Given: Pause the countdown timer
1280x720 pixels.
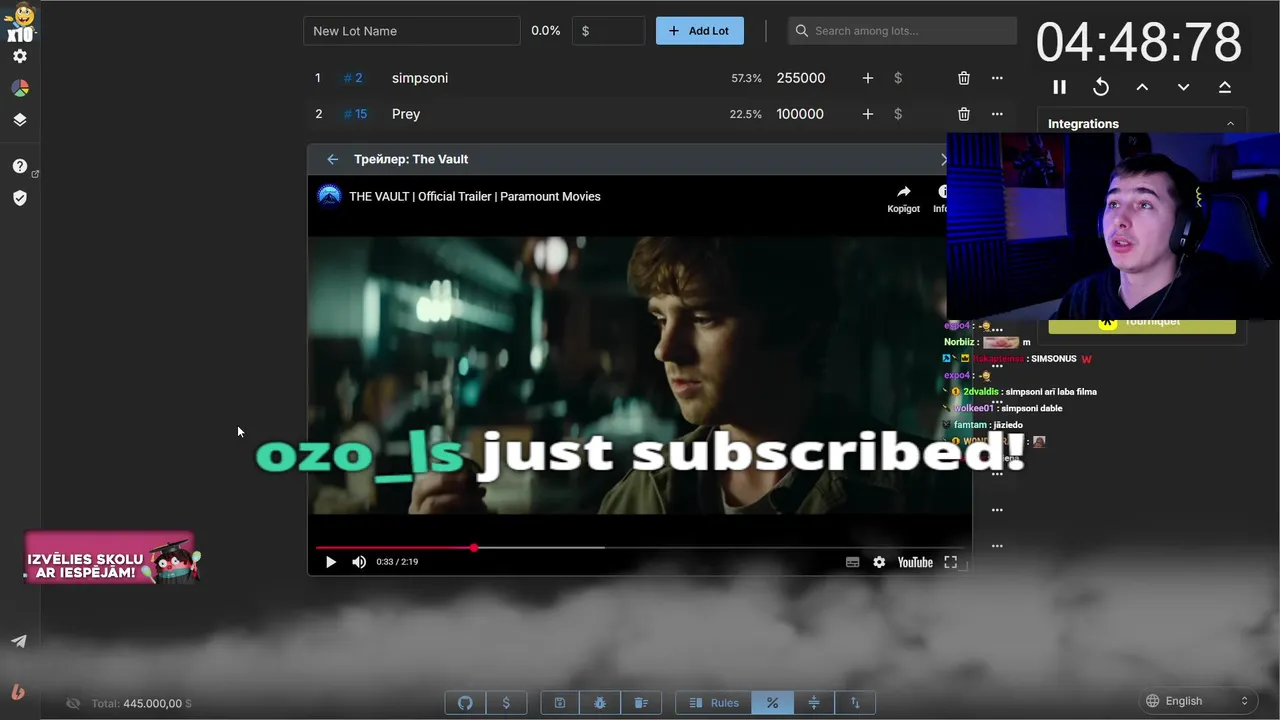Looking at the screenshot, I should pos(1060,87).
